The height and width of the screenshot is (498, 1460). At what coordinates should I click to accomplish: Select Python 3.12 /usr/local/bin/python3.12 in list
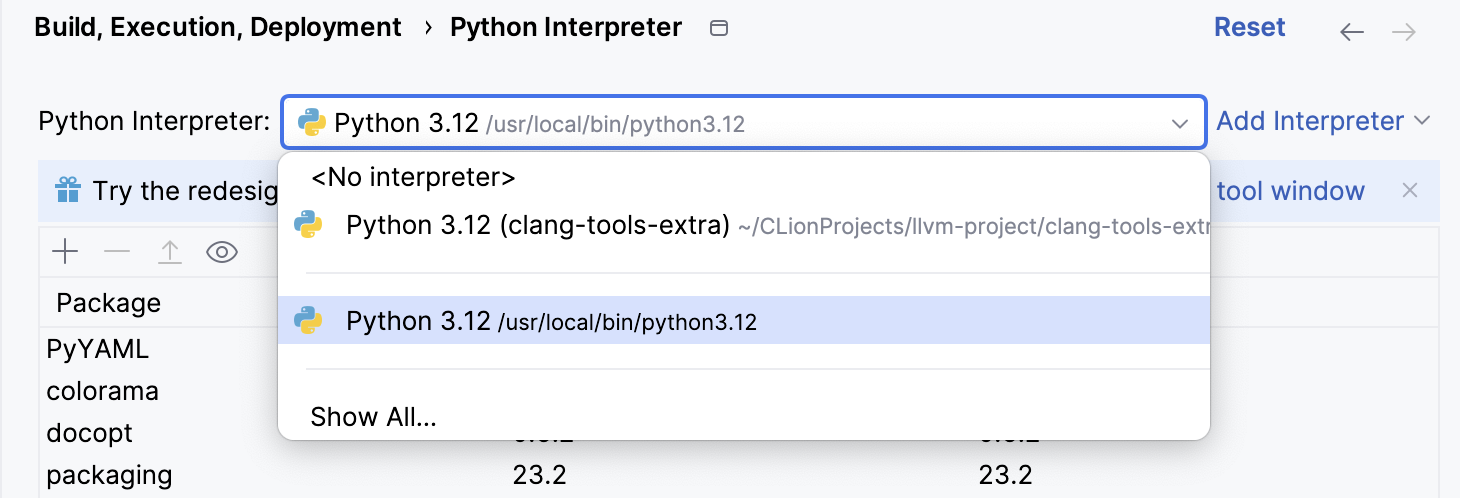tap(551, 321)
